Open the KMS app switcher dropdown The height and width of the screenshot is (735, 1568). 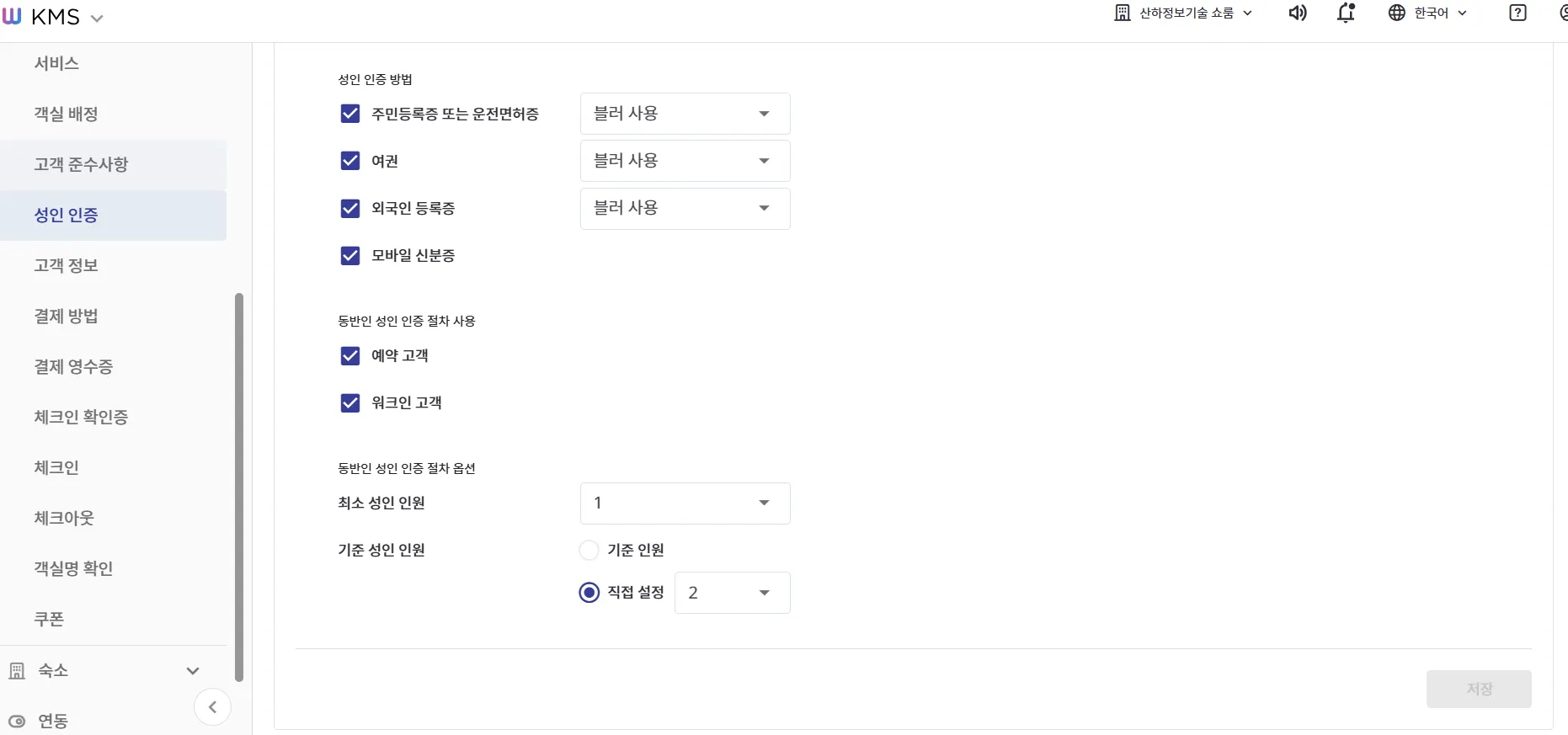[97, 18]
